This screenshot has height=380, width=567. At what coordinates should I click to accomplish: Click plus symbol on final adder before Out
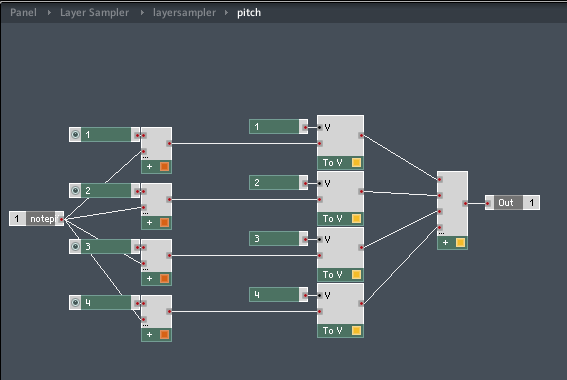tap(446, 243)
